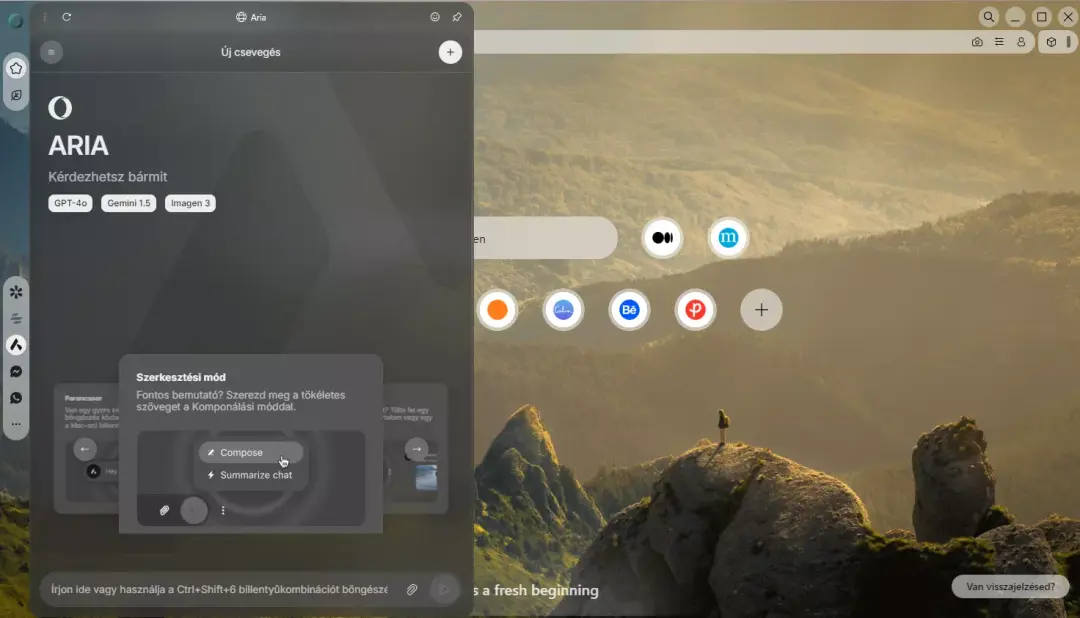Reload the Aria panel
Screen dimensions: 1080x618
coord(67,17)
